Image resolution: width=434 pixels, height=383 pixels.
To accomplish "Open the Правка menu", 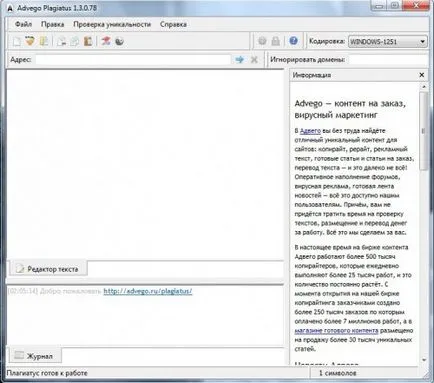I will coord(53,24).
